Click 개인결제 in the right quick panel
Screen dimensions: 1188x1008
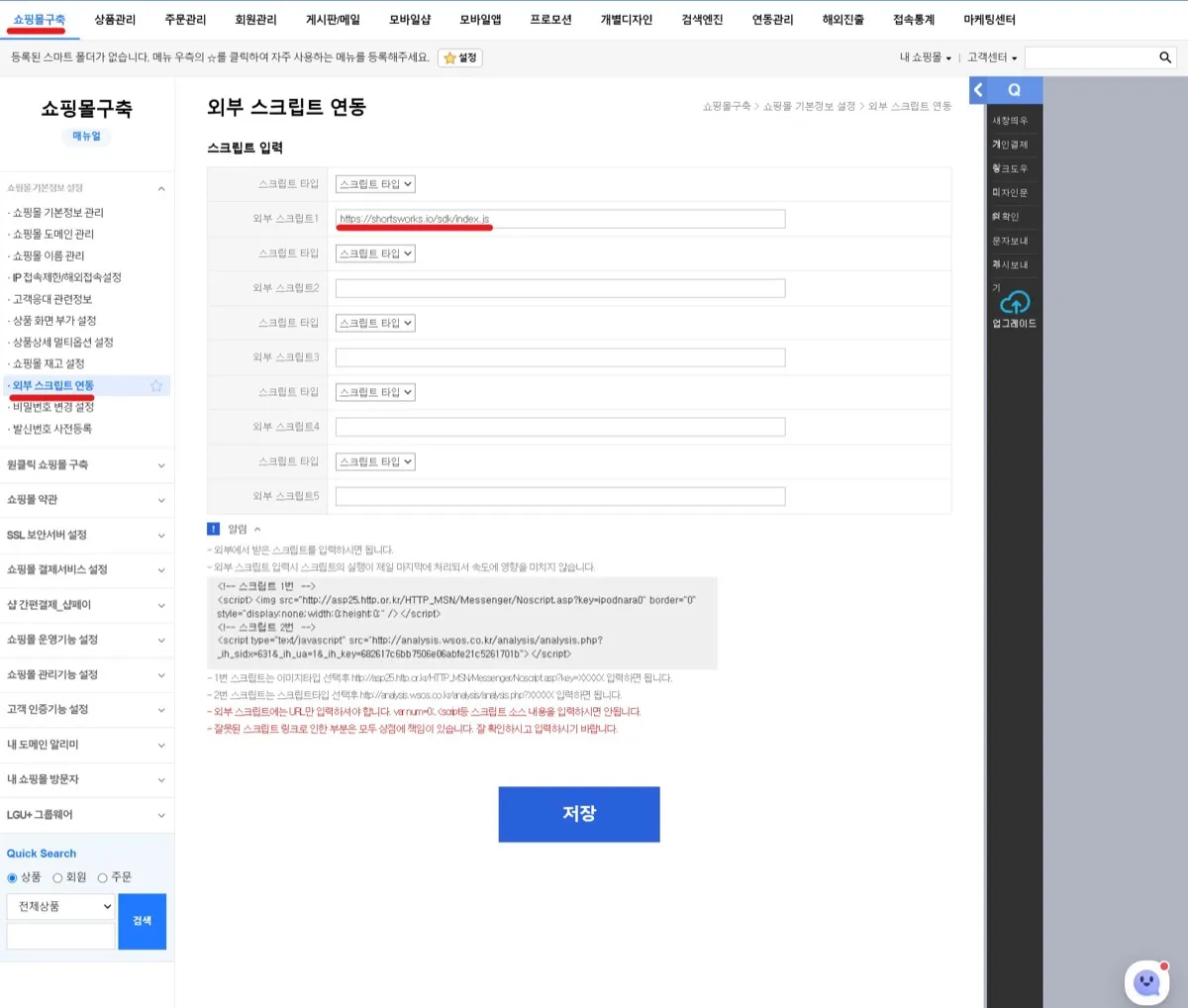click(x=1010, y=145)
